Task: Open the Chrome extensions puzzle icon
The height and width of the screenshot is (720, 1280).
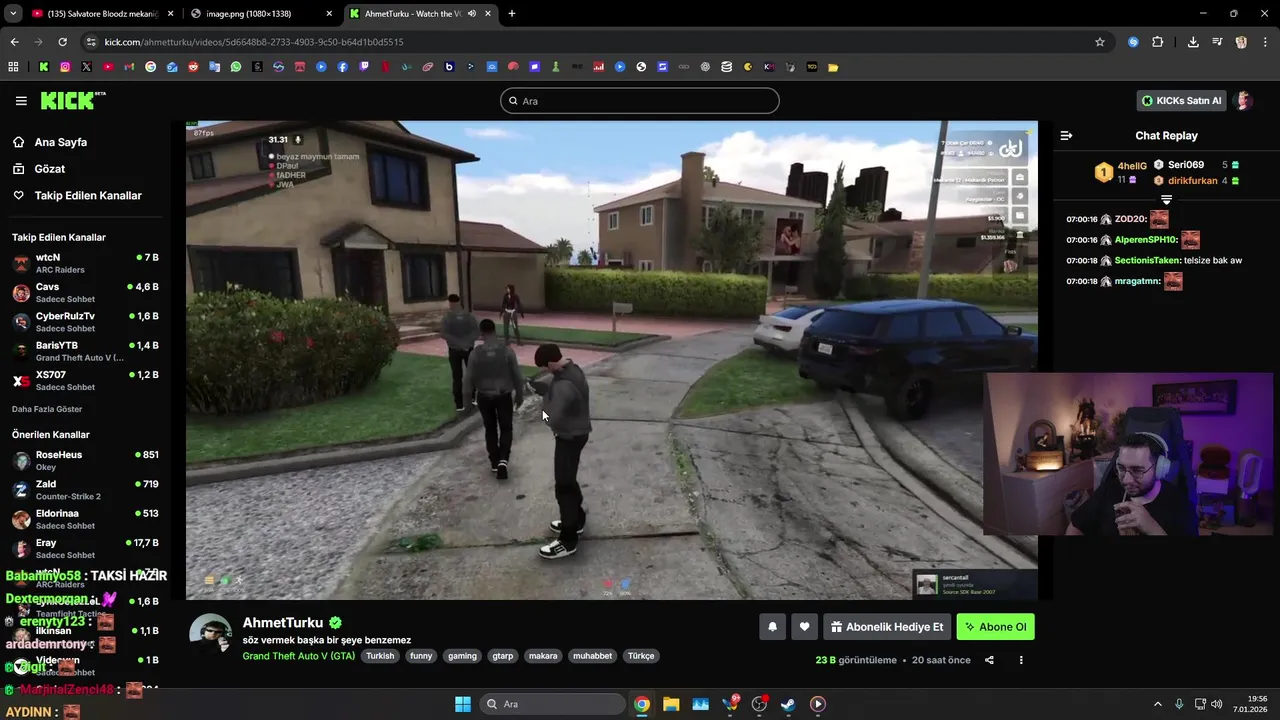Action: (1158, 42)
